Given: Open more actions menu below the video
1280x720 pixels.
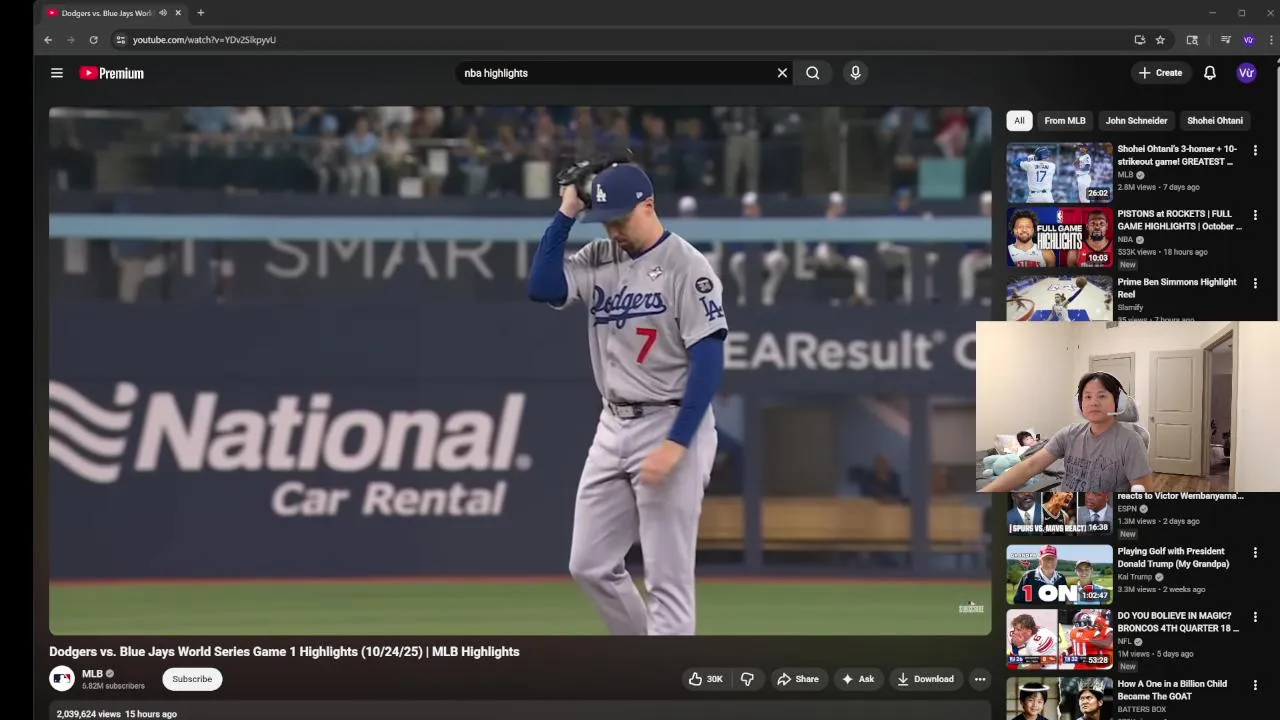Looking at the screenshot, I should (980, 679).
